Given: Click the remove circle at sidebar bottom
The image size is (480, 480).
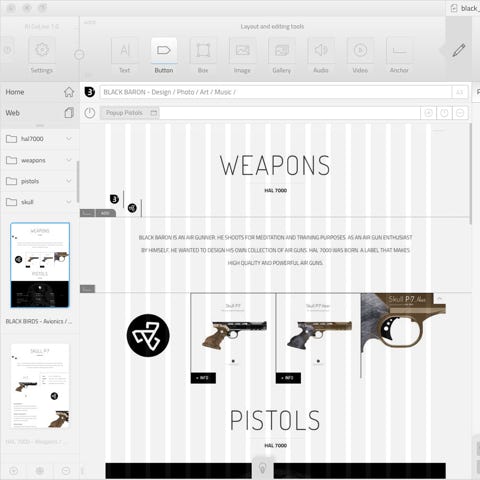Looking at the screenshot, I should click(x=66, y=471).
